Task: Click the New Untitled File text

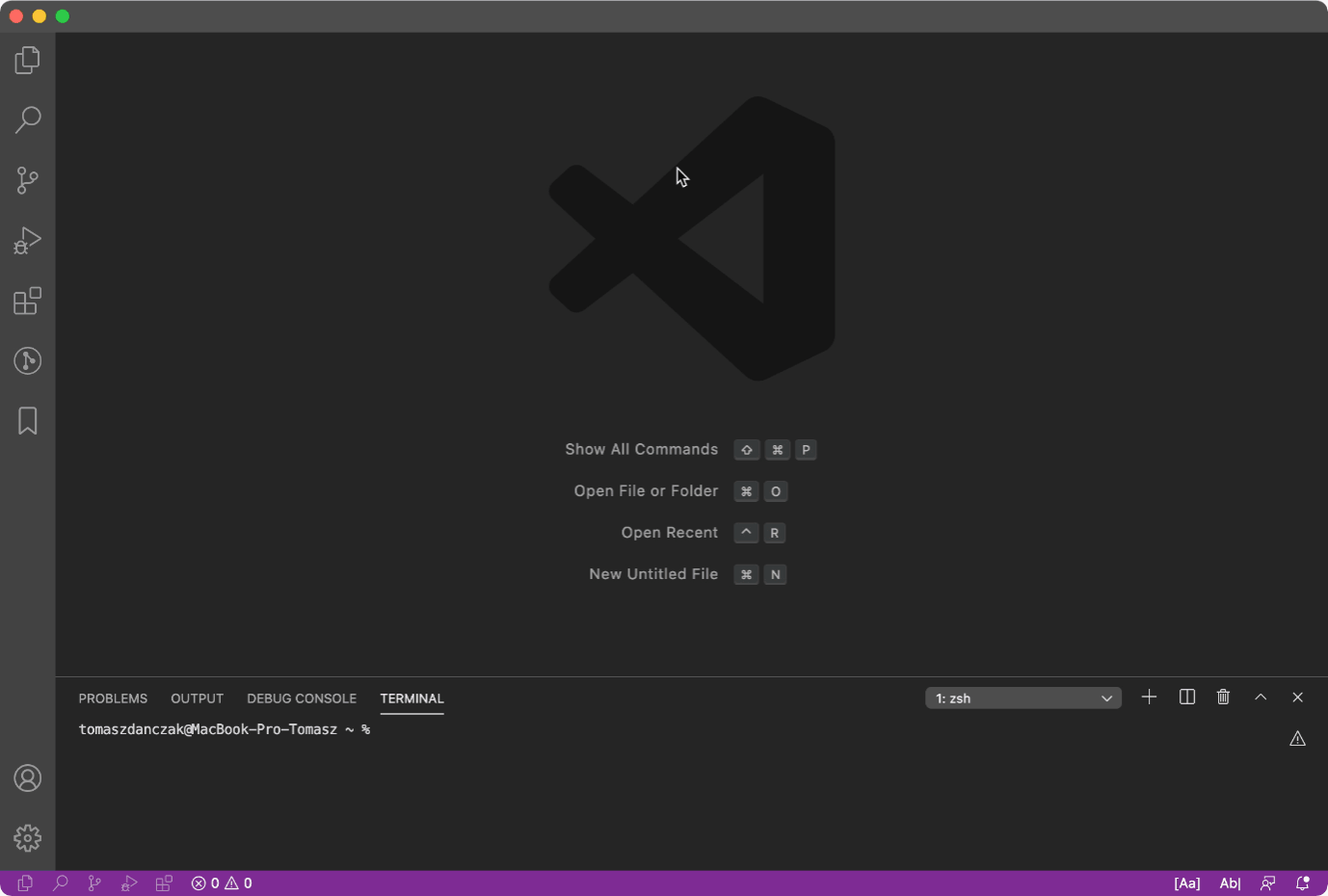Action: point(653,574)
